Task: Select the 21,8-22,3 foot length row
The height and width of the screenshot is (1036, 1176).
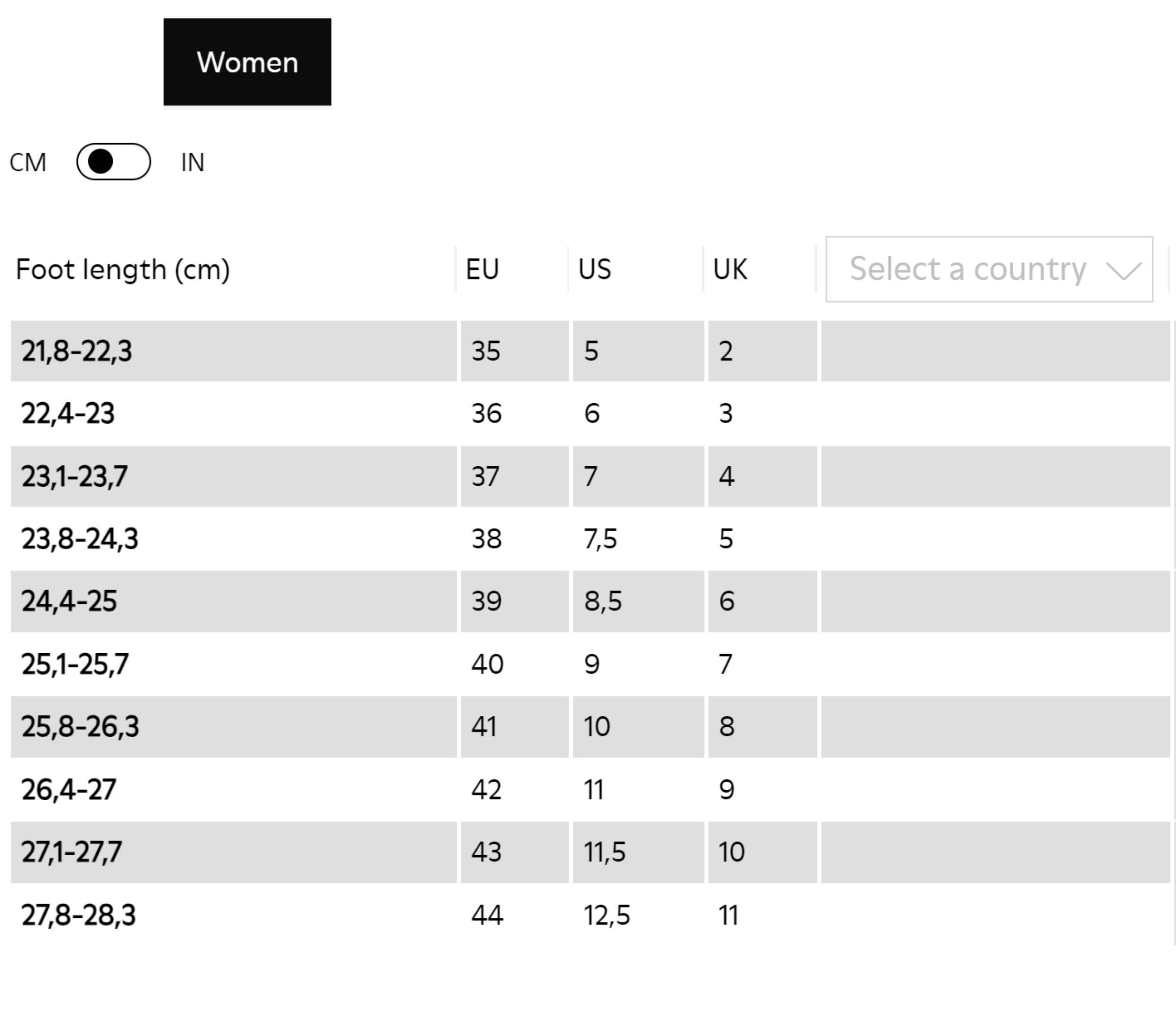Action: [77, 351]
